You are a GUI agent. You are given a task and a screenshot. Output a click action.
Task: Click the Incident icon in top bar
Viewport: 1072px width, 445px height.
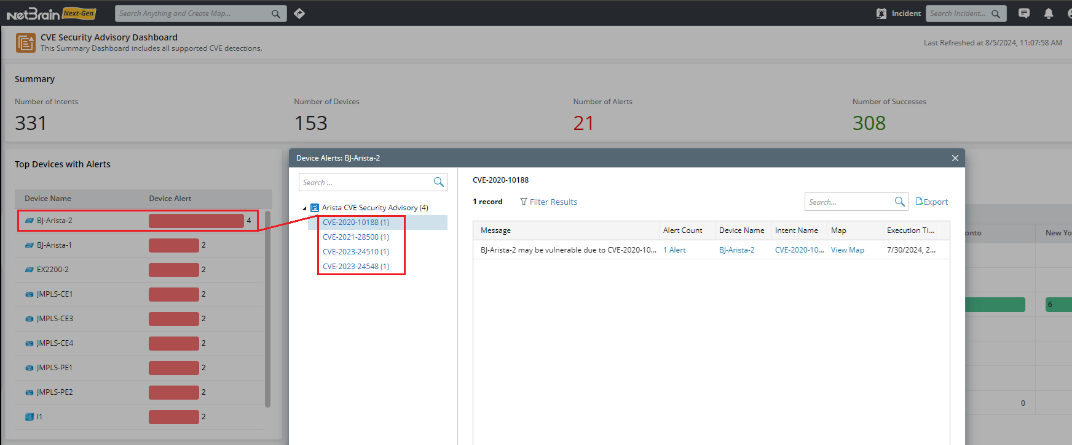[x=881, y=13]
